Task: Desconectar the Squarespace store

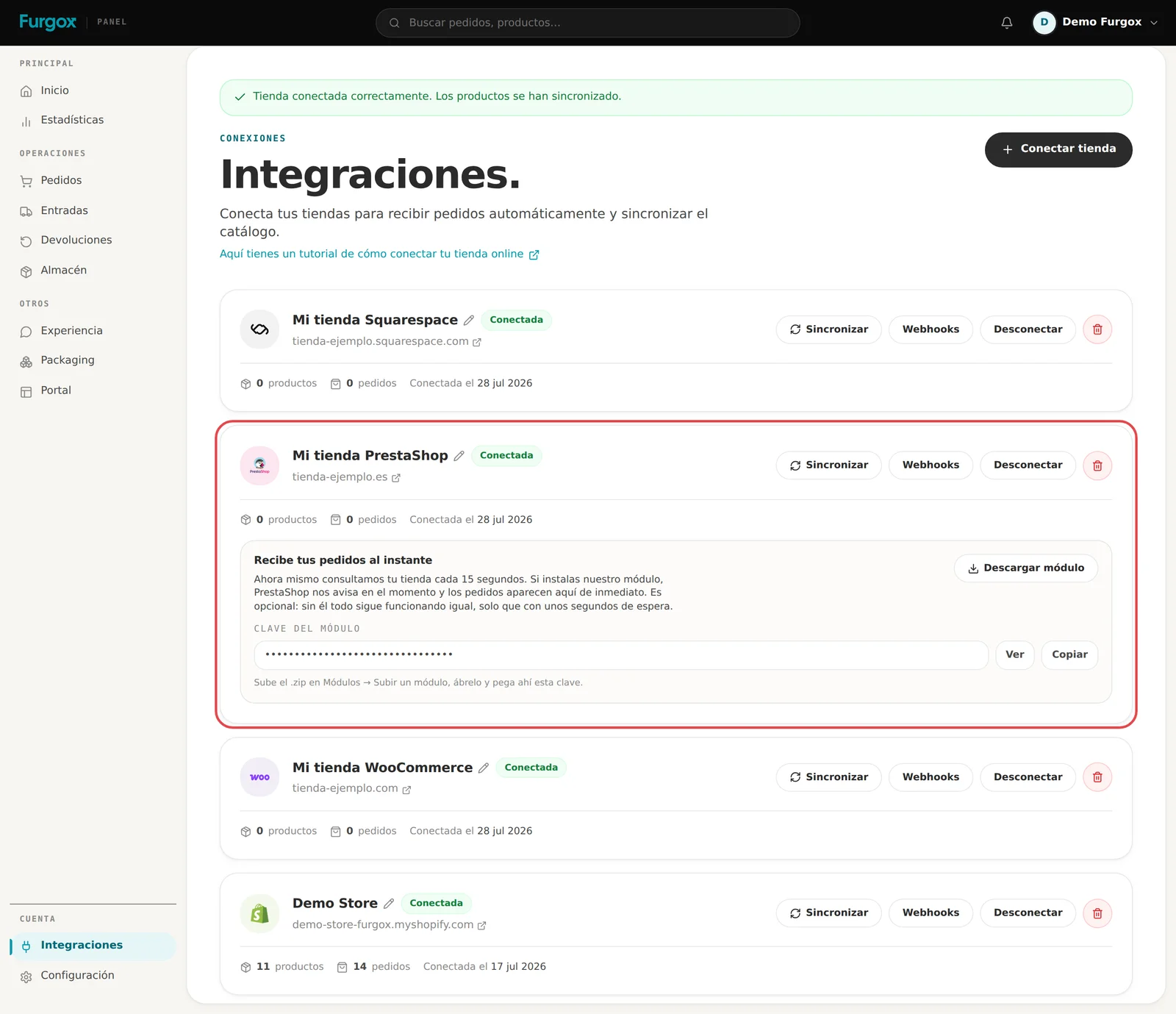Action: pos(1028,329)
